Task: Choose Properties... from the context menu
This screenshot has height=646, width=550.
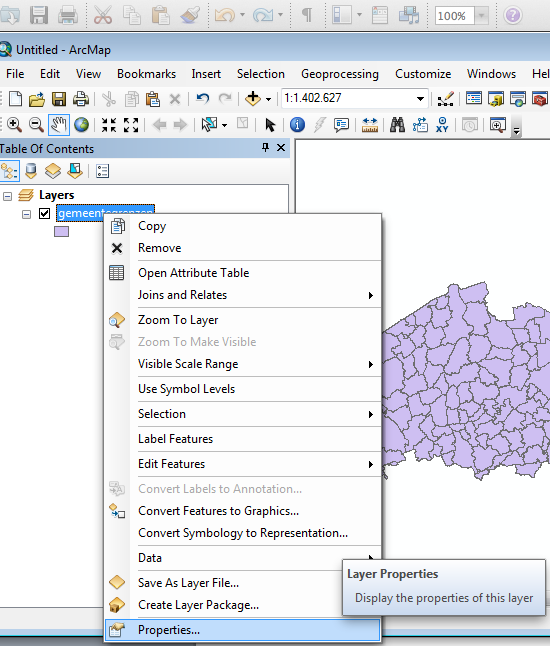Action: tap(243, 630)
